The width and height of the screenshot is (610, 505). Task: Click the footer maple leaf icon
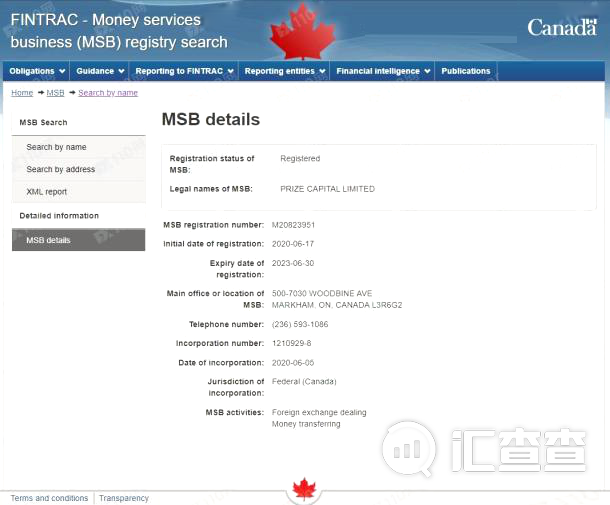pyautogui.click(x=304, y=489)
